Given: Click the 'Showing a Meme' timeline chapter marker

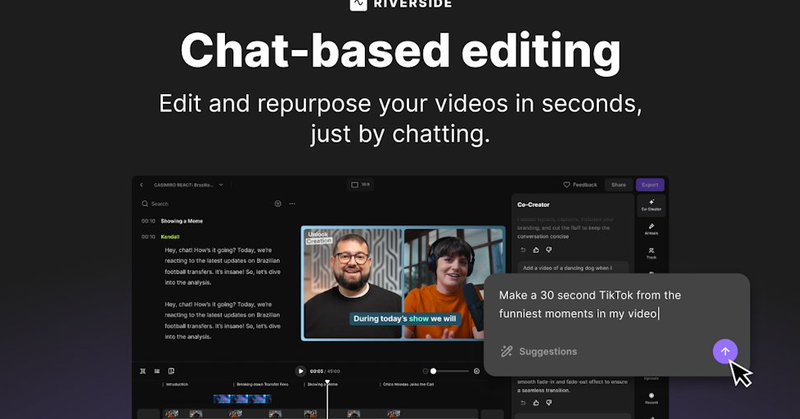Looking at the screenshot, I should [321, 384].
